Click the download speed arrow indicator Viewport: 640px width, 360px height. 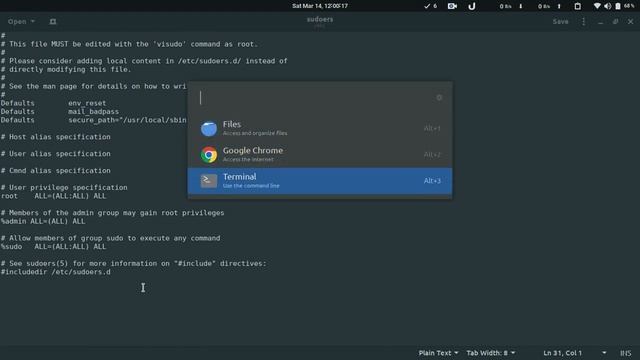coord(520,6)
